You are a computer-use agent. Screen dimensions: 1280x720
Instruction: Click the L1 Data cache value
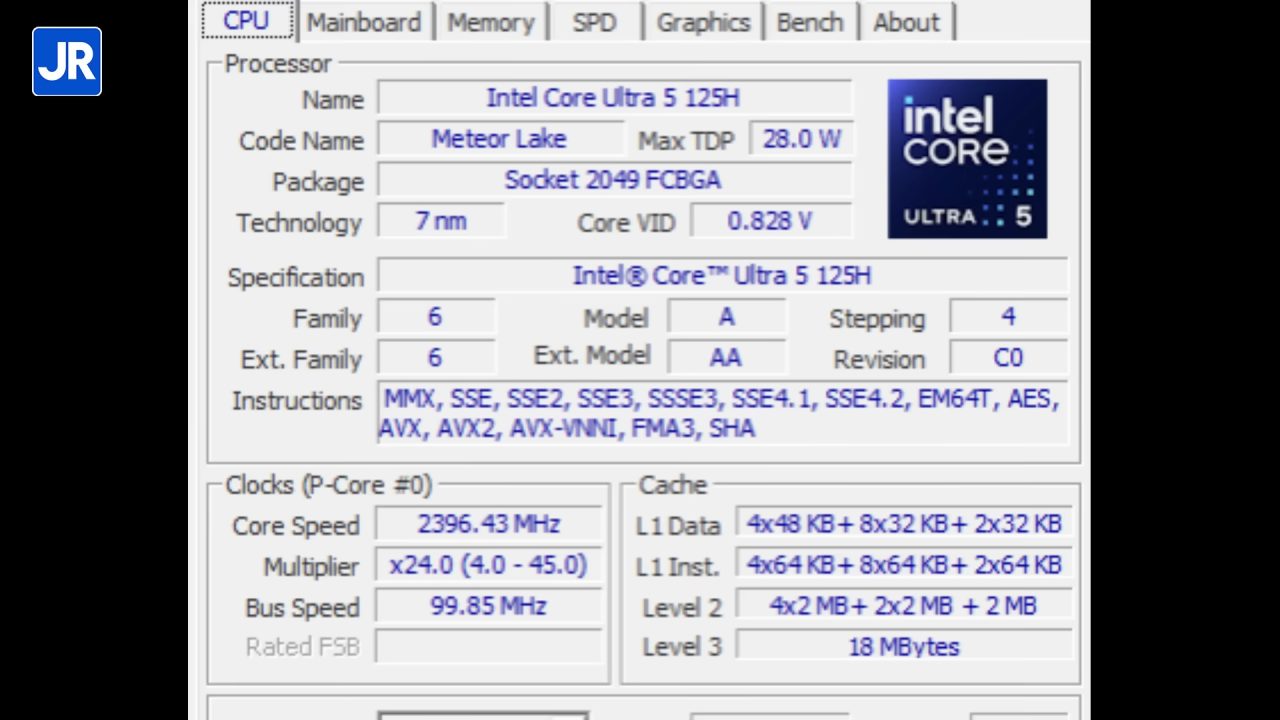pyautogui.click(x=904, y=523)
